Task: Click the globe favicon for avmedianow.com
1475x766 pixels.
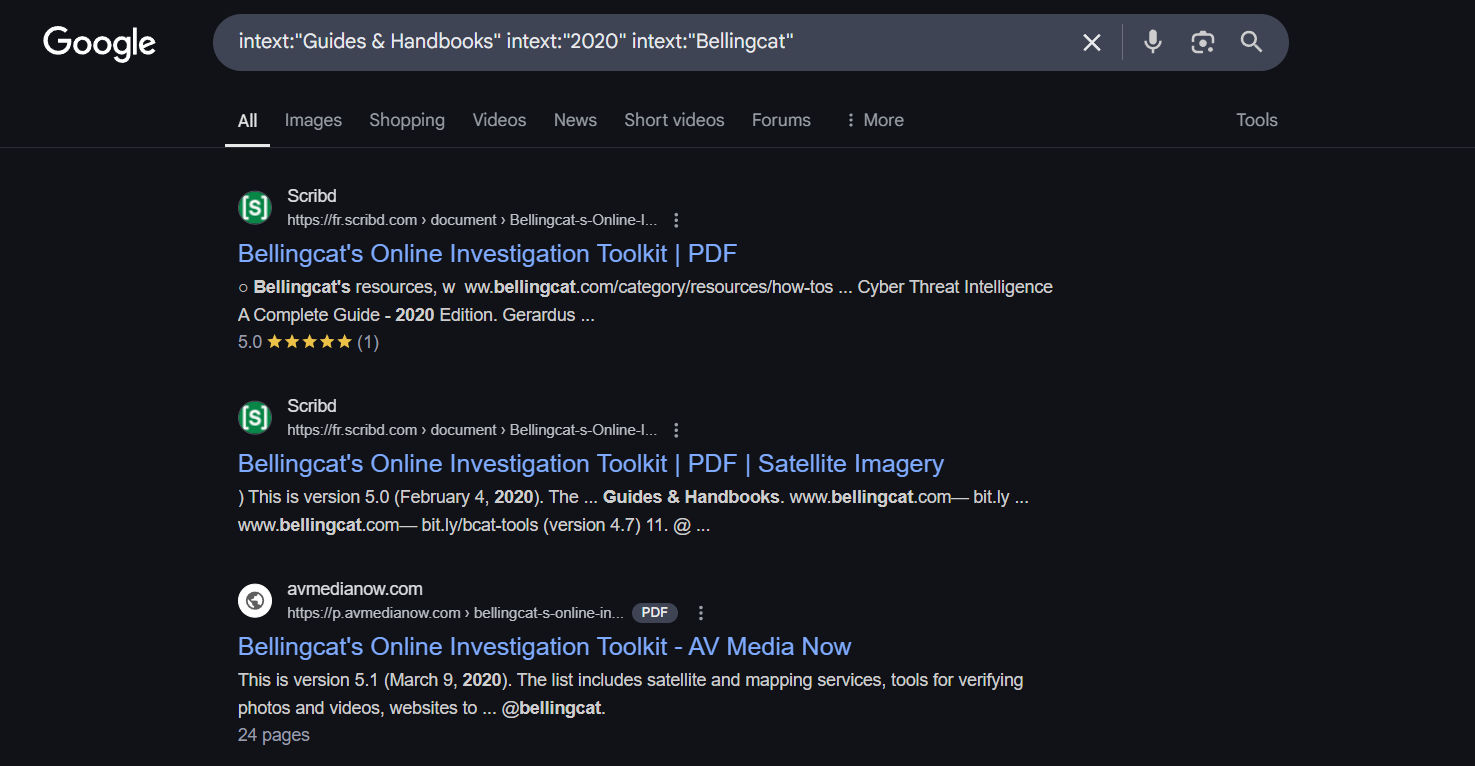Action: (x=255, y=600)
